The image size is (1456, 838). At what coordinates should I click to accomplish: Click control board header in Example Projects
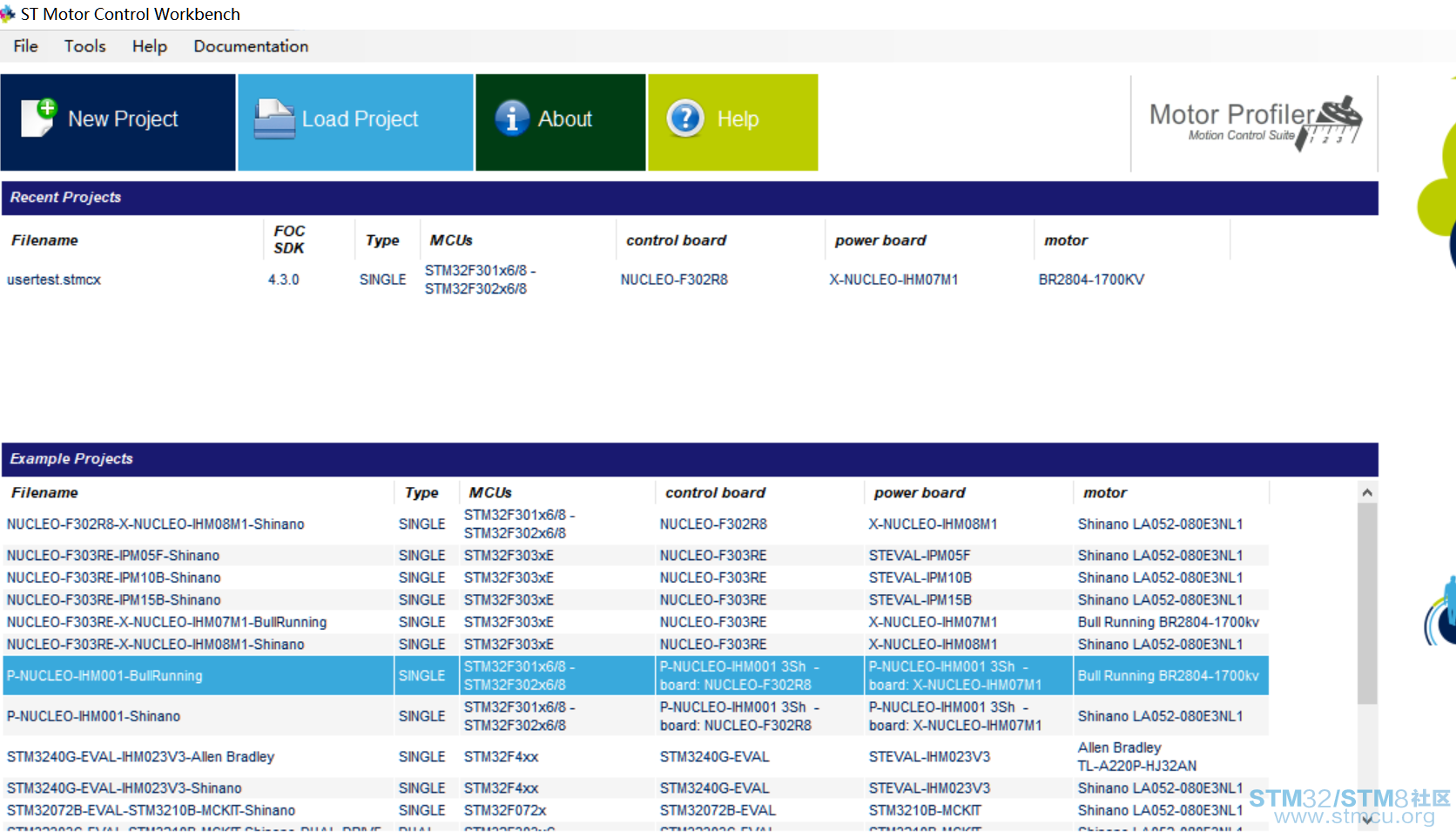click(715, 493)
